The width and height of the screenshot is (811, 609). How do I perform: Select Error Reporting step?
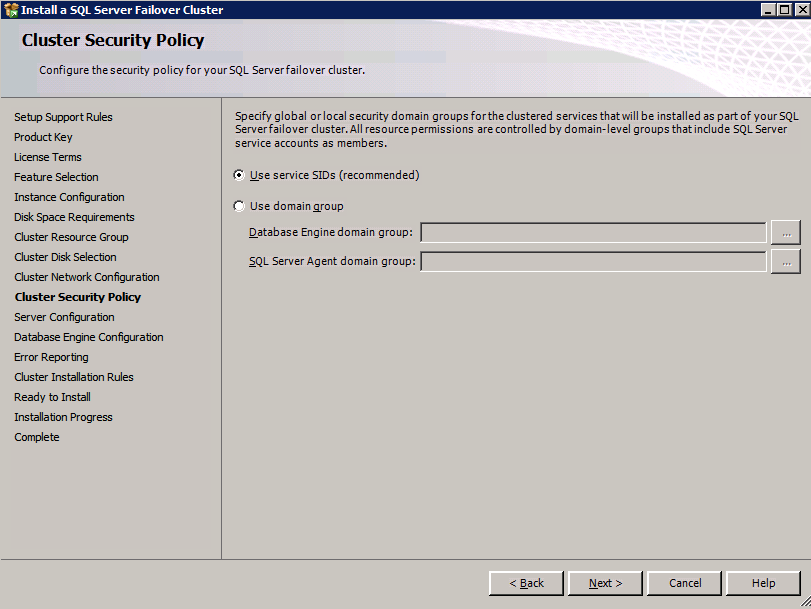tap(51, 358)
